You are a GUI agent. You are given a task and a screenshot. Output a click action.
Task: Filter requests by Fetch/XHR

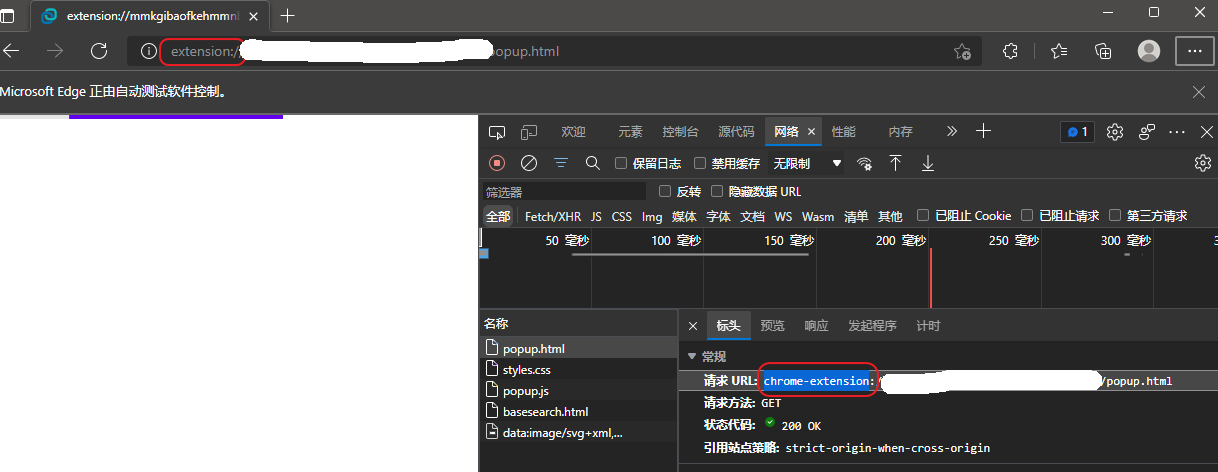pos(553,217)
